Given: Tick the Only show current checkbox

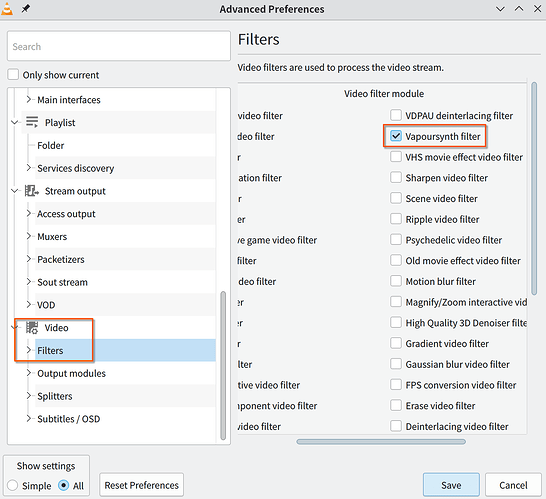Looking at the screenshot, I should 13,75.
